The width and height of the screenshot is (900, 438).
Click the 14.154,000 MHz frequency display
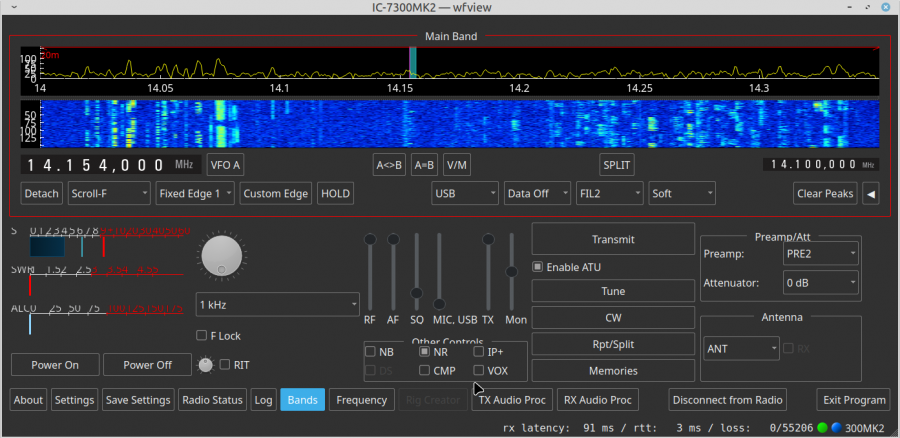pos(111,165)
